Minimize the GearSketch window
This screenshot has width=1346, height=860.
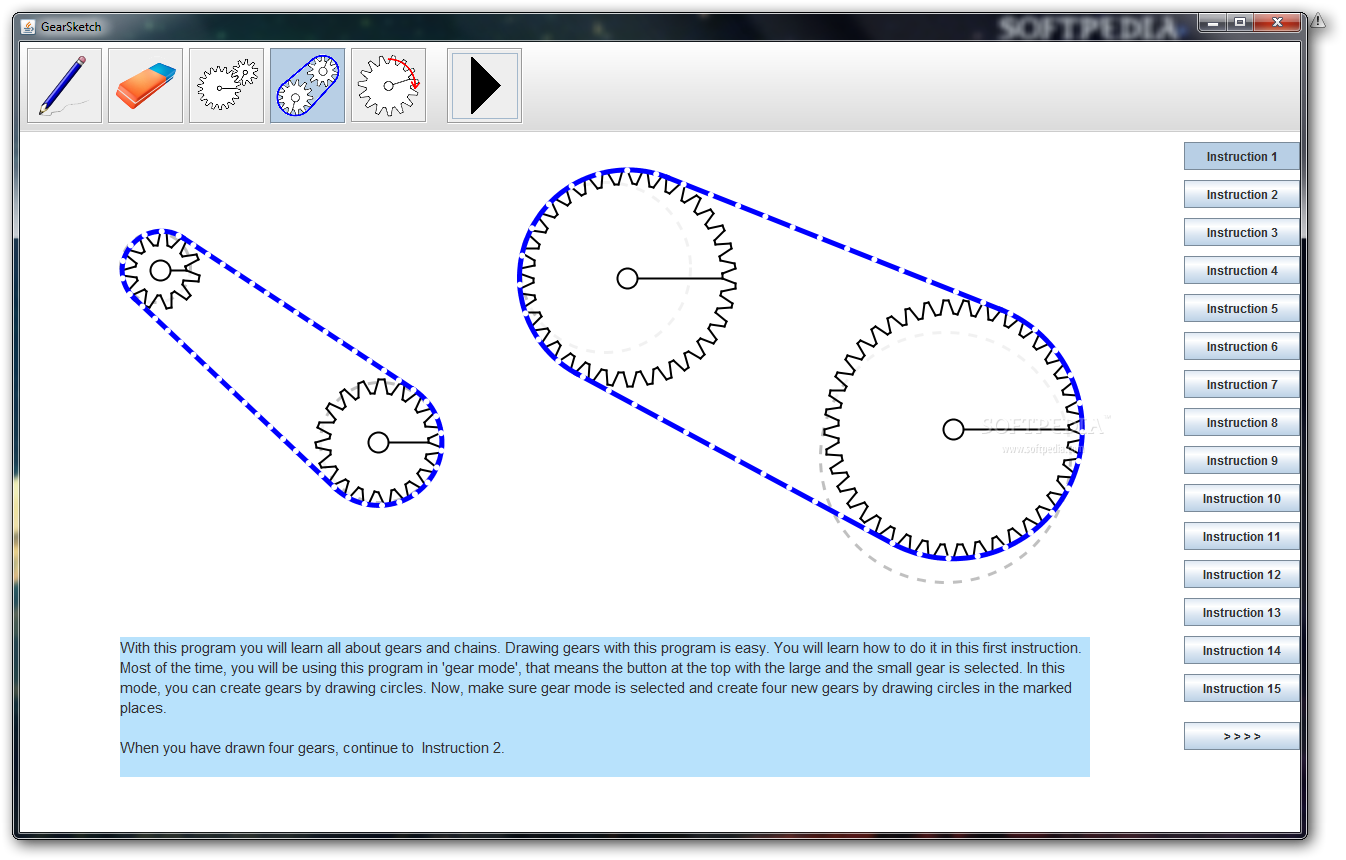pos(1213,22)
